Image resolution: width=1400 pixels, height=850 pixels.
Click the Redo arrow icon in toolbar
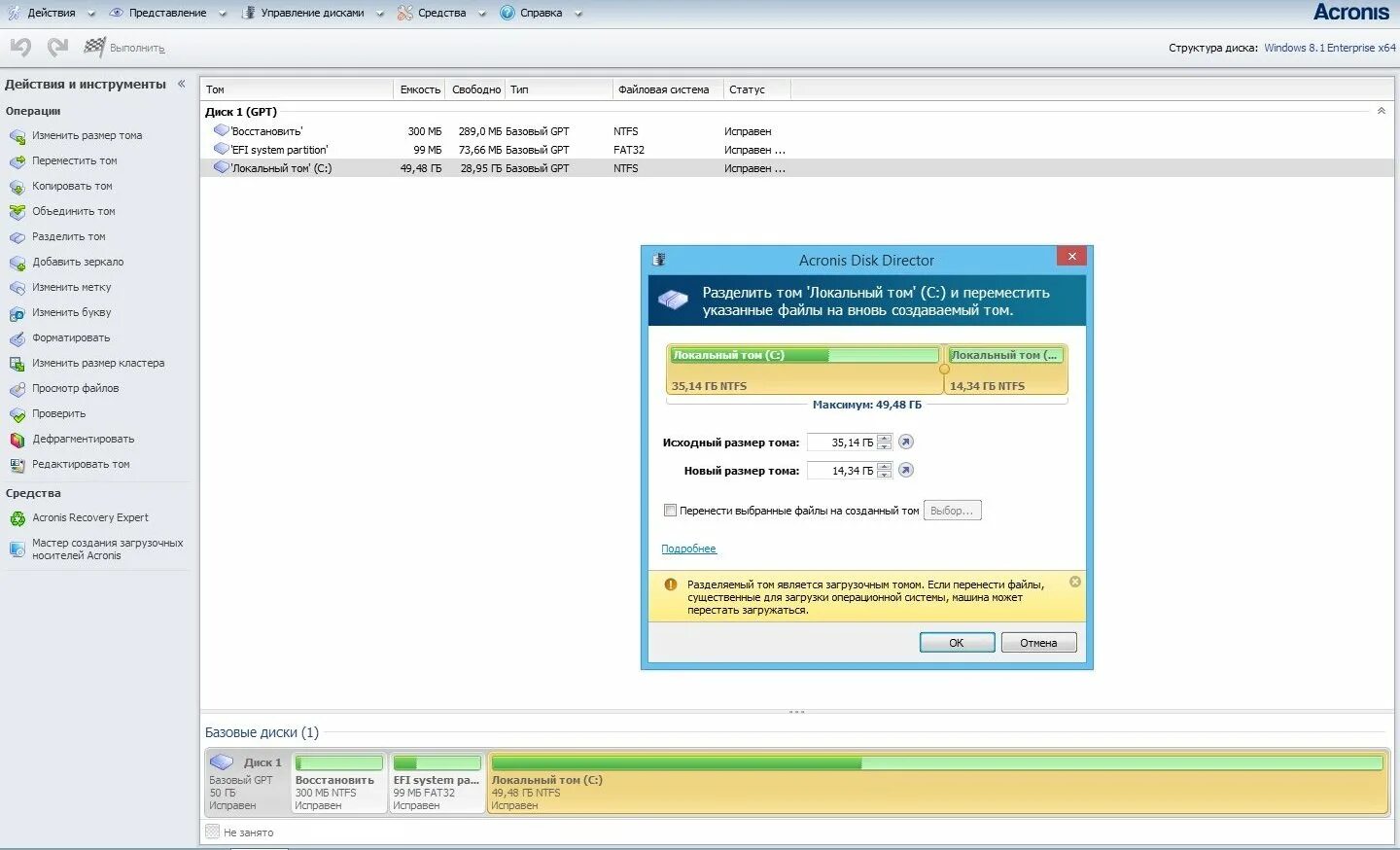[x=58, y=47]
